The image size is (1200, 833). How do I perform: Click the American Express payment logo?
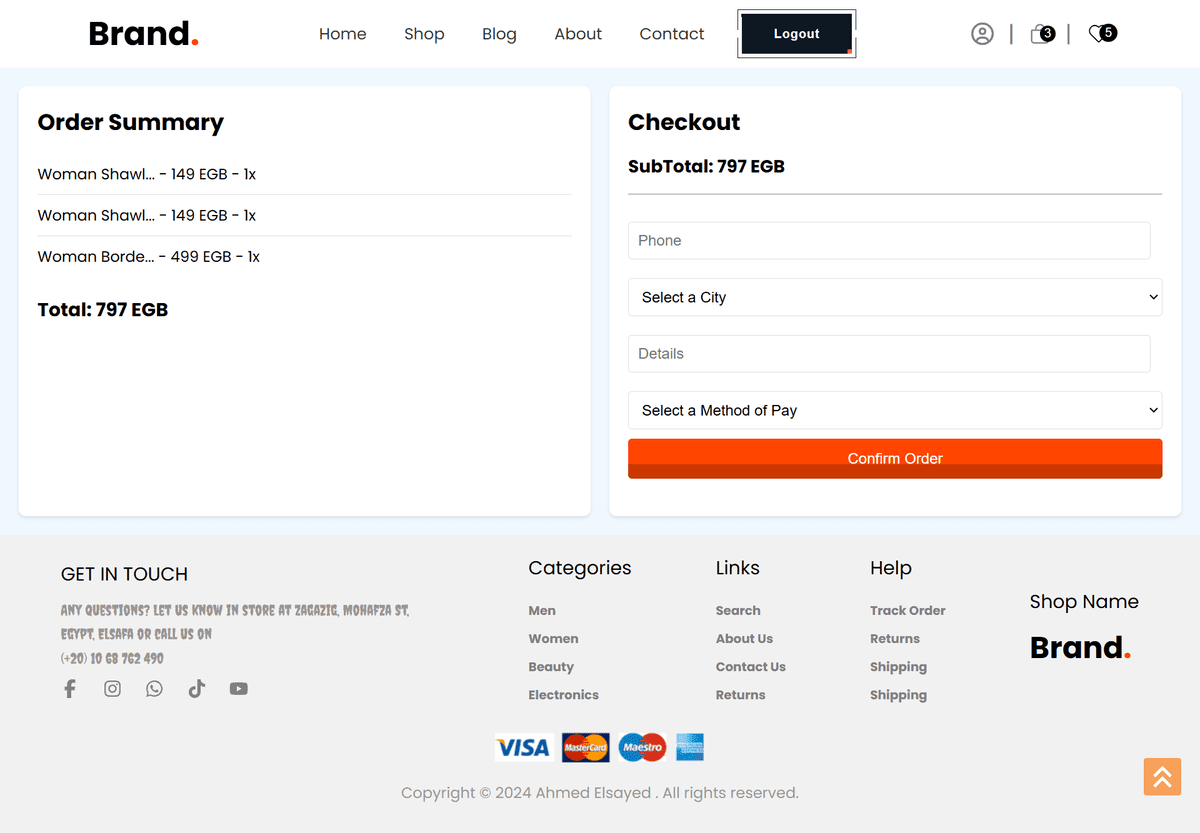[690, 747]
